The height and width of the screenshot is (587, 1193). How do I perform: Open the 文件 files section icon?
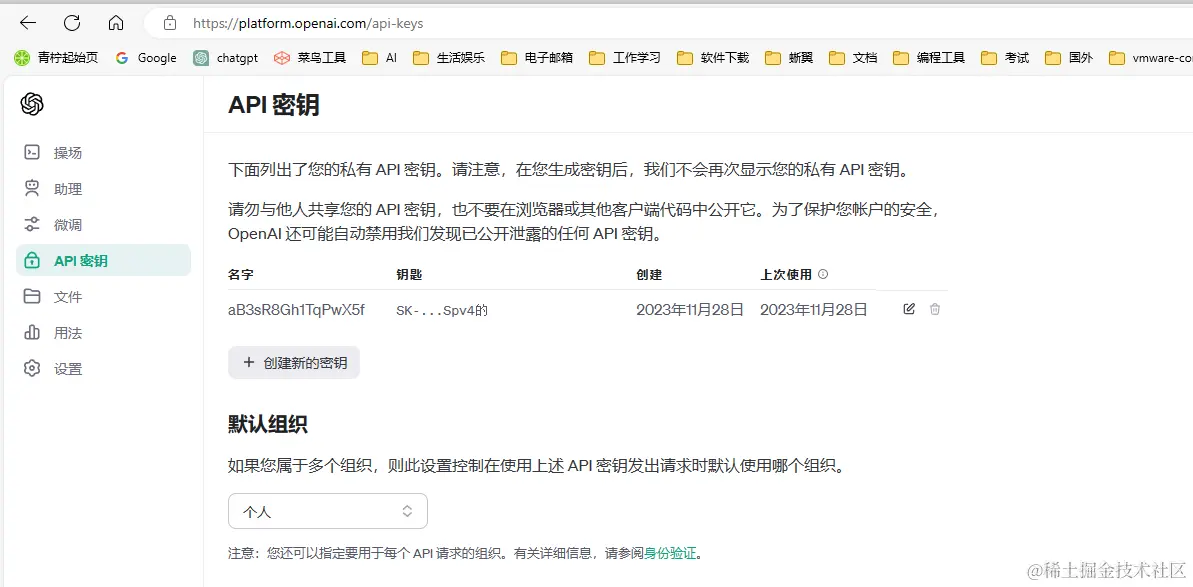pyautogui.click(x=29, y=296)
